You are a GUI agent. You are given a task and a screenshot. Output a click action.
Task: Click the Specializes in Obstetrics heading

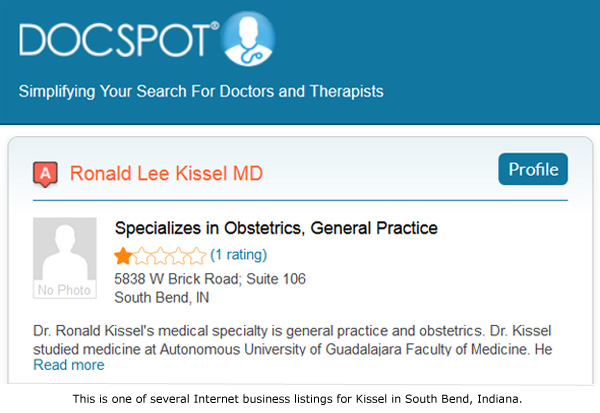tap(276, 228)
